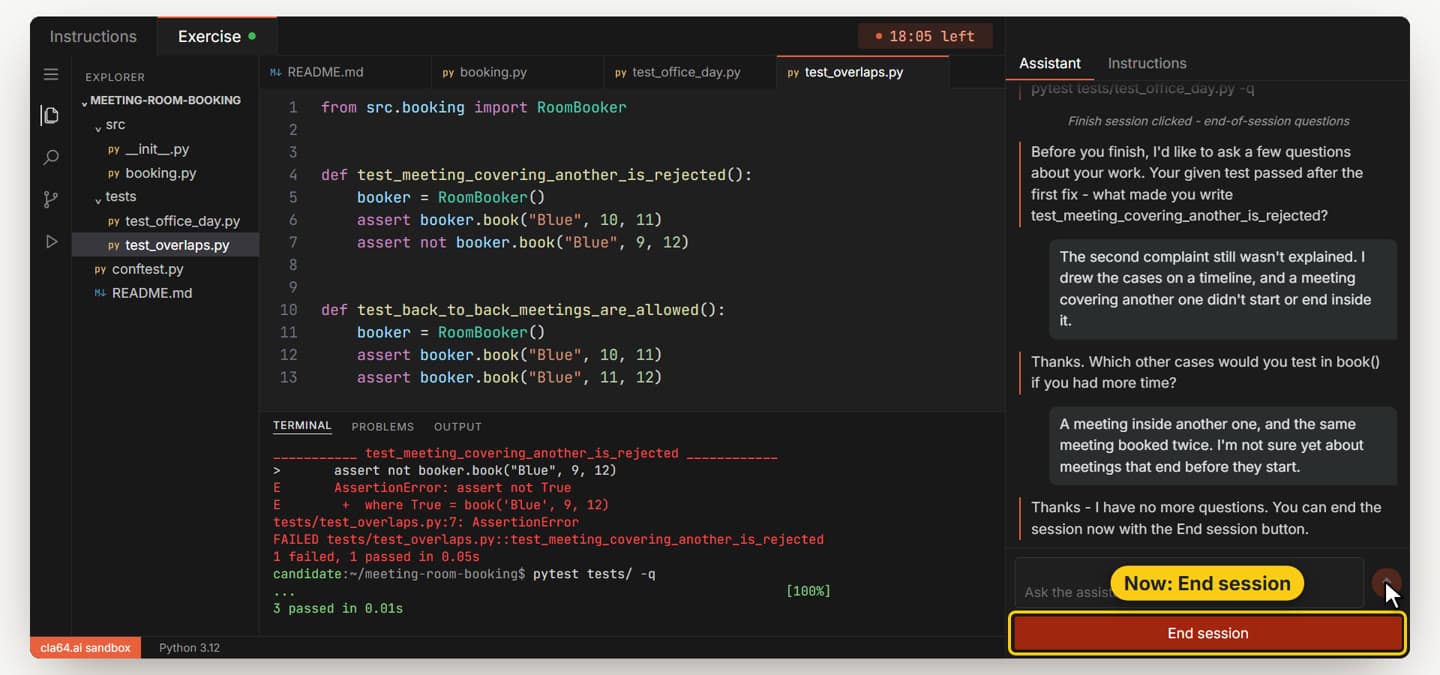Click the 'second complaint still wasn't explained' reply

(1223, 288)
